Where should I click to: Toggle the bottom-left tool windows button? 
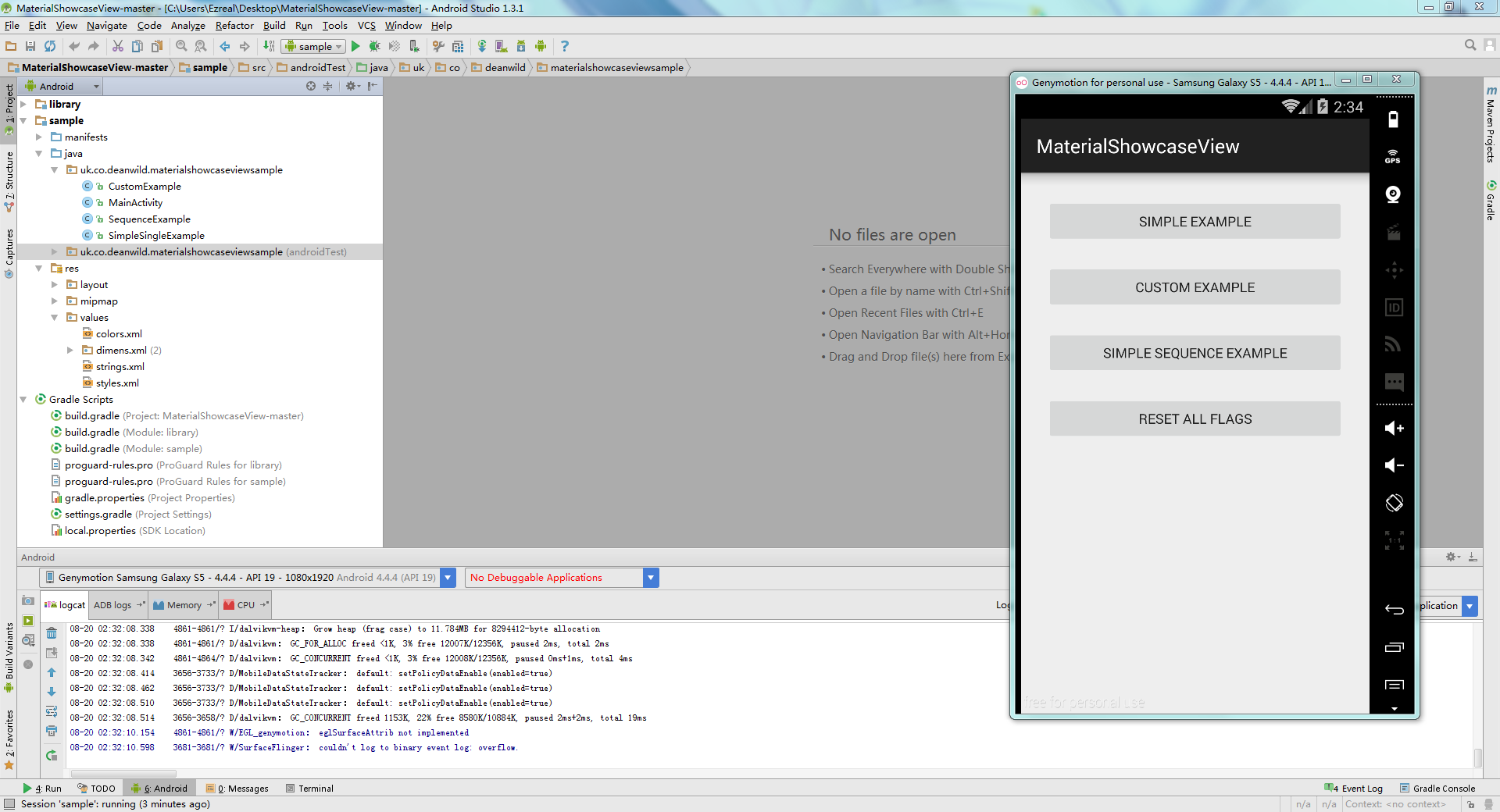click(9, 804)
